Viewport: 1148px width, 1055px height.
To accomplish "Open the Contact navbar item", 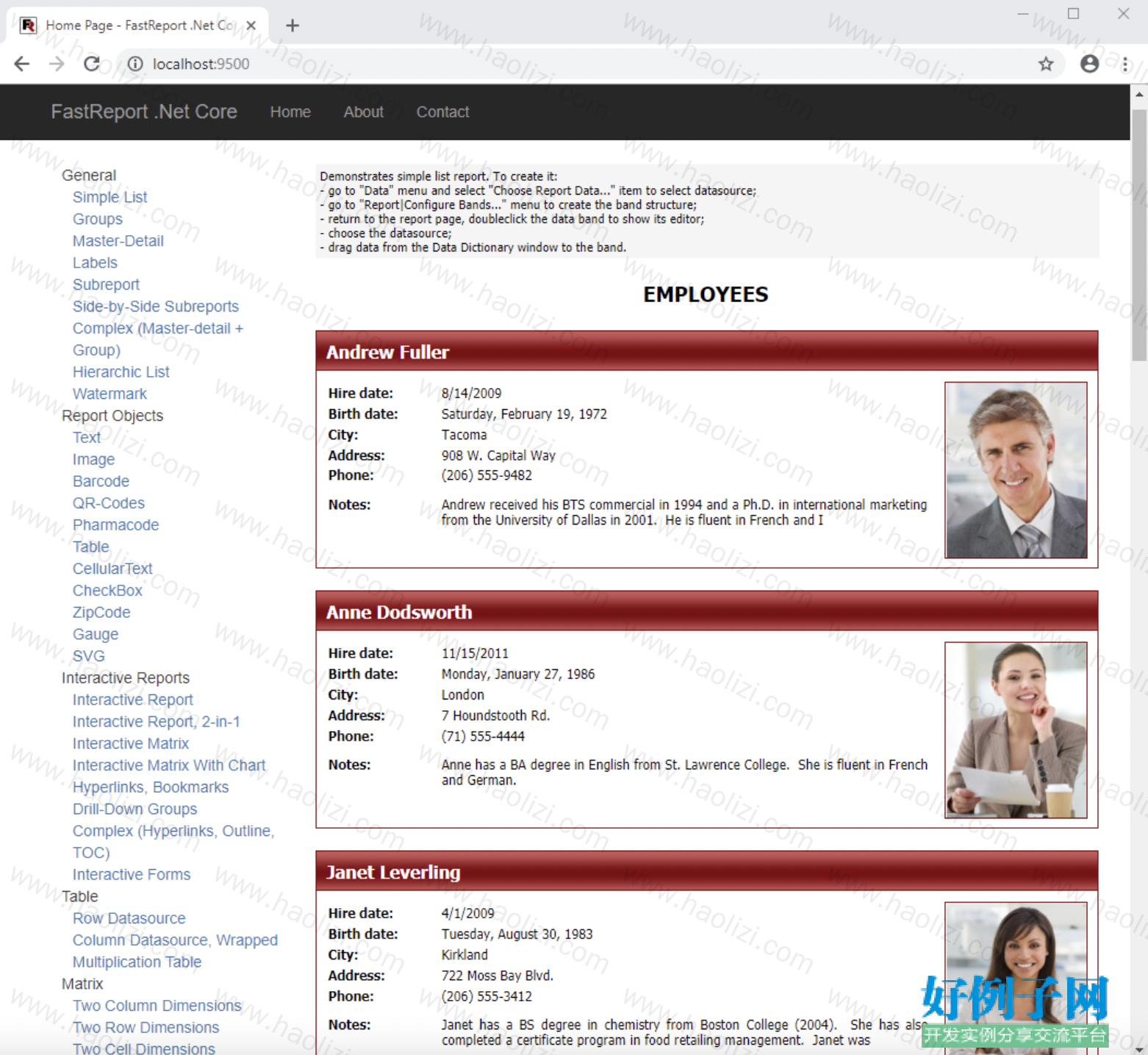I will click(442, 112).
